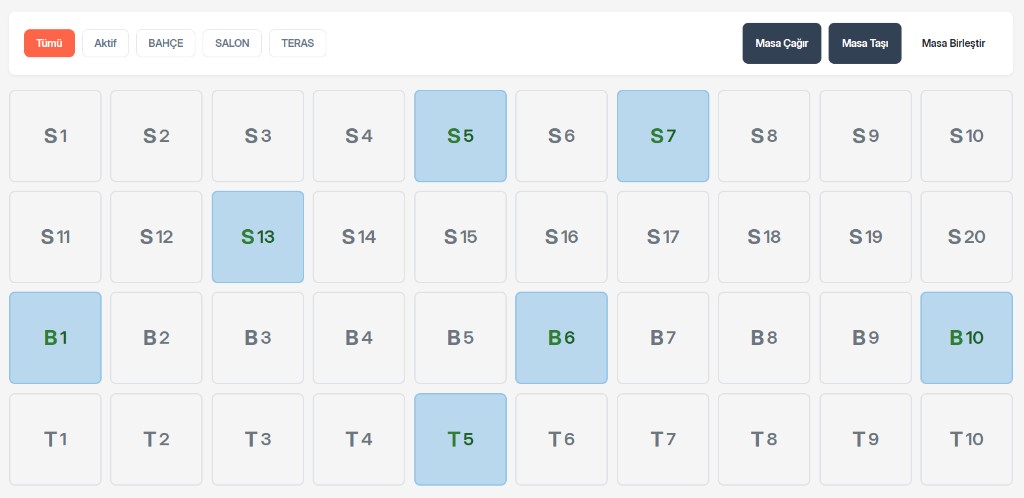Switch to the Aktif filter tab
This screenshot has height=498, width=1024.
(x=105, y=43)
